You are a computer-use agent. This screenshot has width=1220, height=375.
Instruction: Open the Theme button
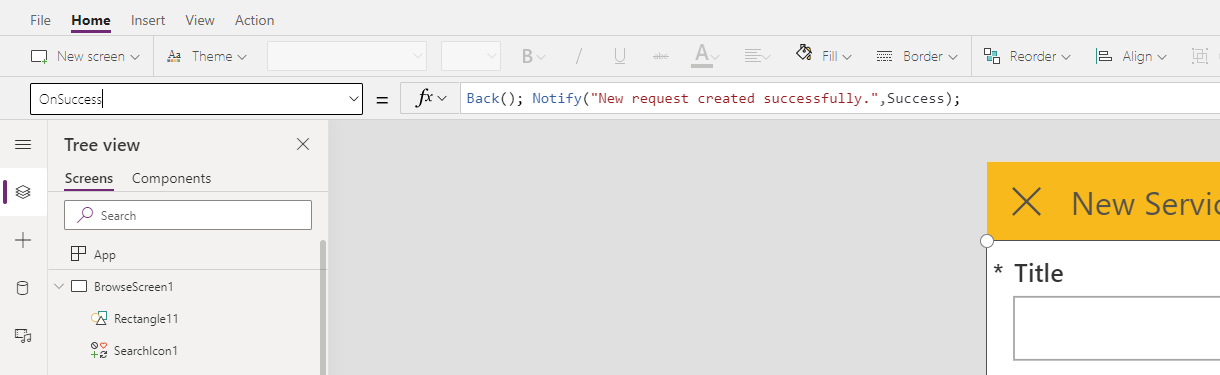tap(207, 56)
